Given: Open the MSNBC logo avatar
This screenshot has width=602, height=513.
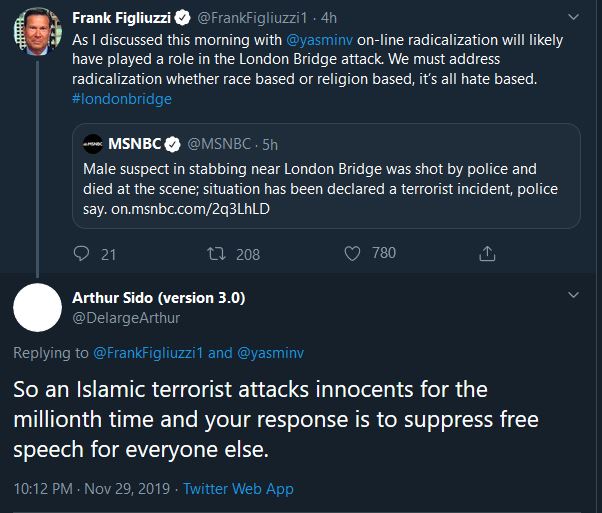Looking at the screenshot, I should pyautogui.click(x=93, y=144).
